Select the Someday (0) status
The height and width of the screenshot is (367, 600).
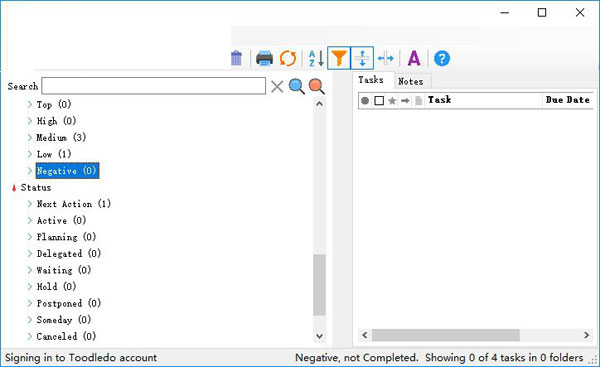[64, 320]
